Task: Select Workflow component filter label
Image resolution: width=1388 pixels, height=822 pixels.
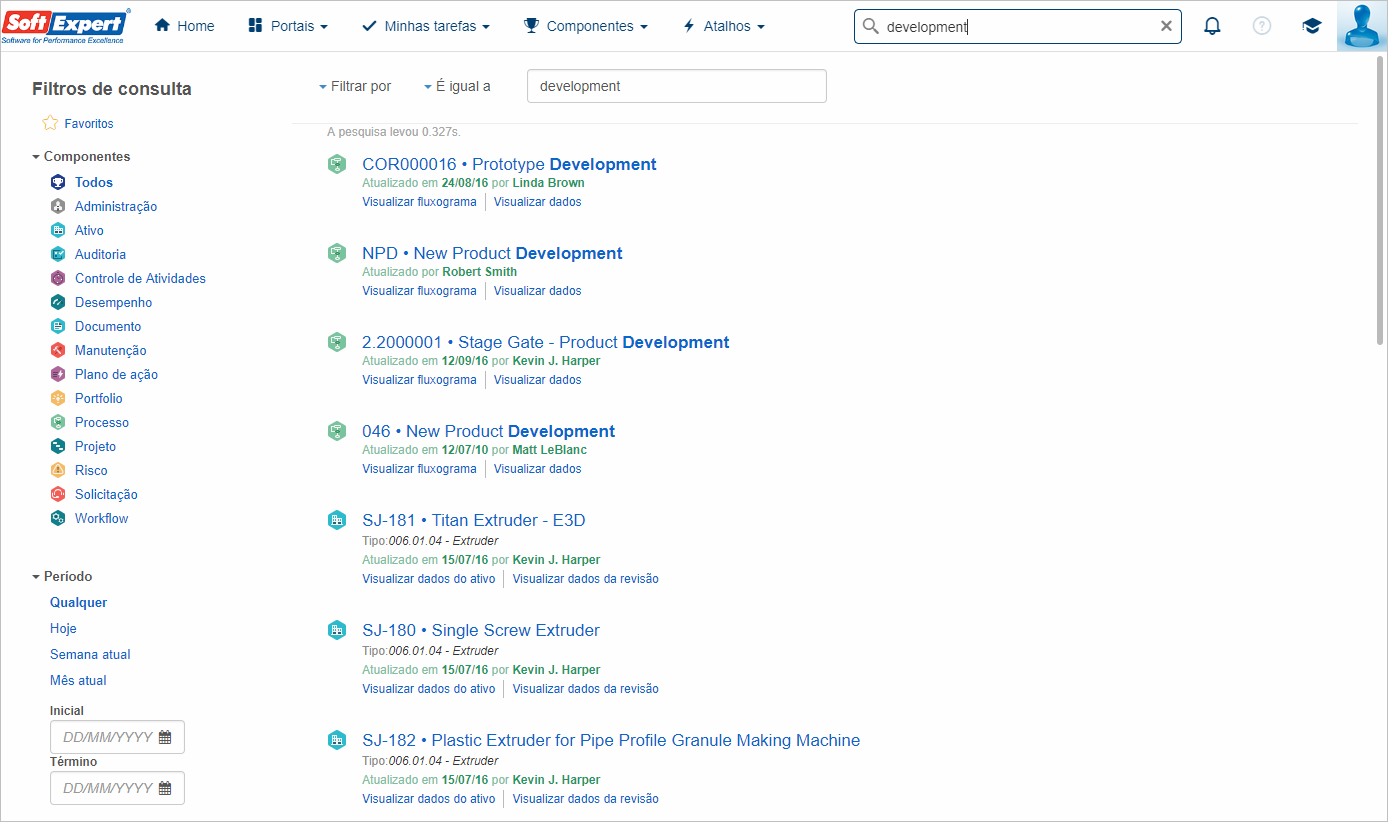Action: pos(102,518)
